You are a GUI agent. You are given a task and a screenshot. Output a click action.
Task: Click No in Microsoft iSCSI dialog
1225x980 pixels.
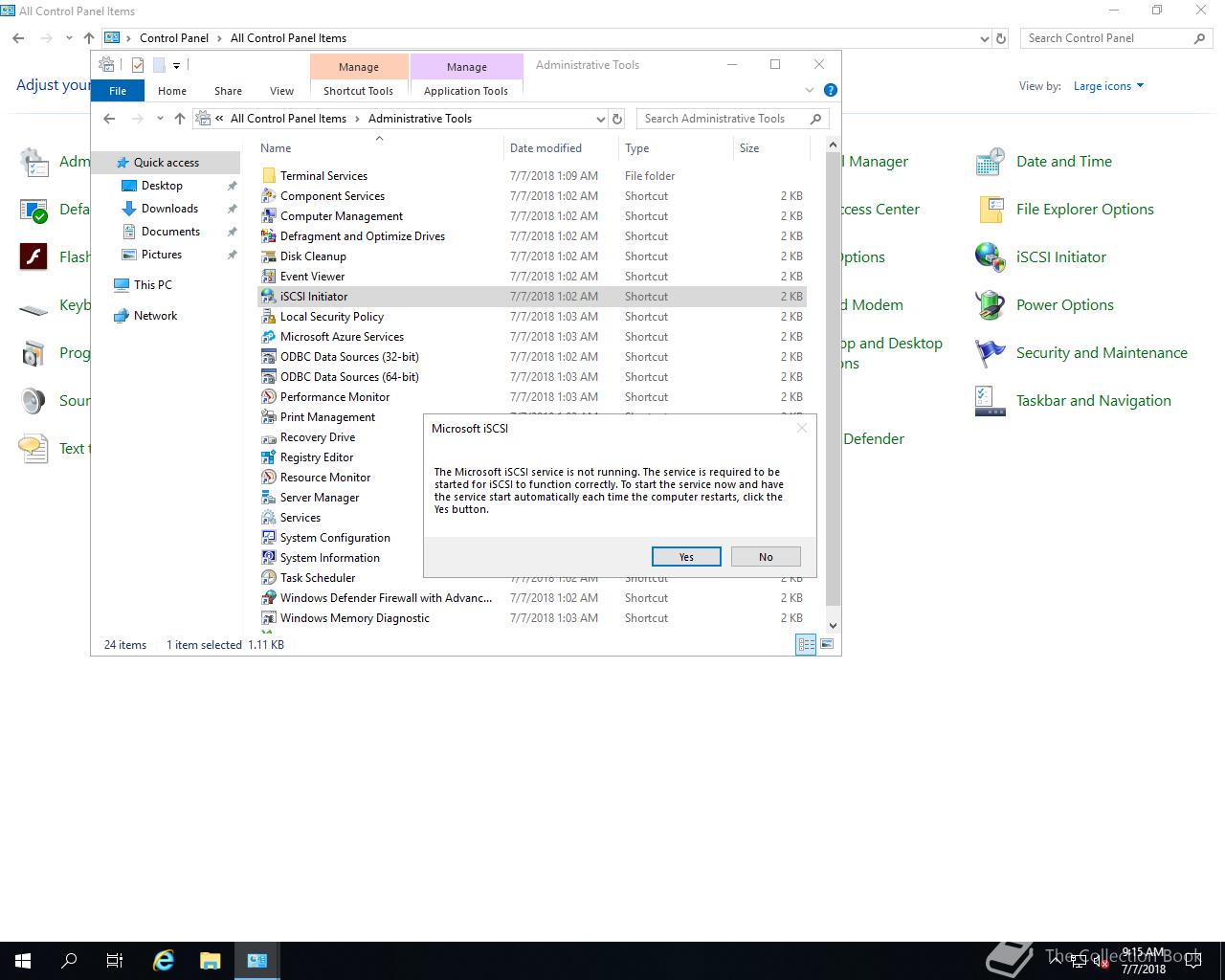pyautogui.click(x=766, y=557)
